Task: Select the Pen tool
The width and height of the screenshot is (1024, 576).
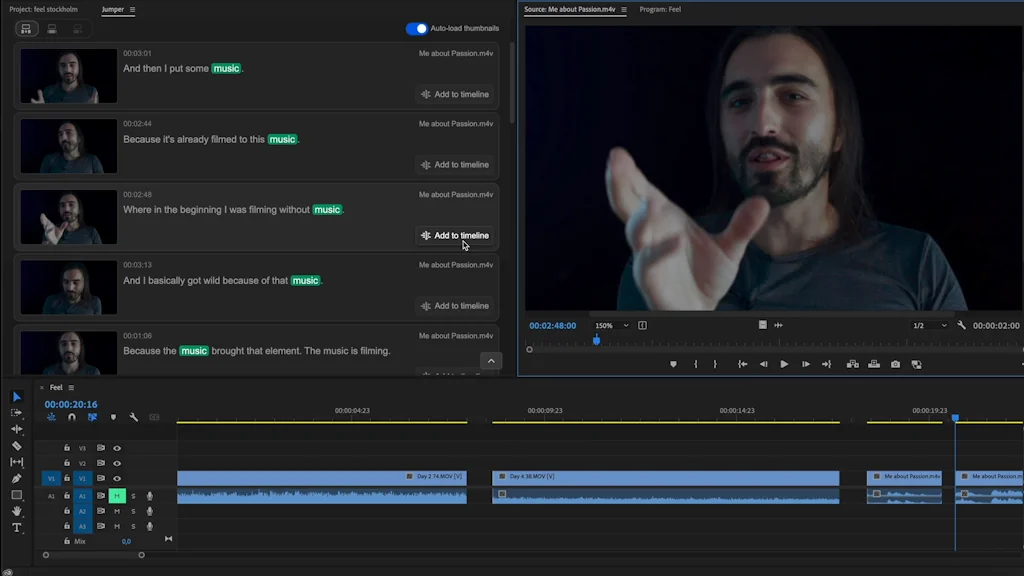Action: pyautogui.click(x=17, y=479)
